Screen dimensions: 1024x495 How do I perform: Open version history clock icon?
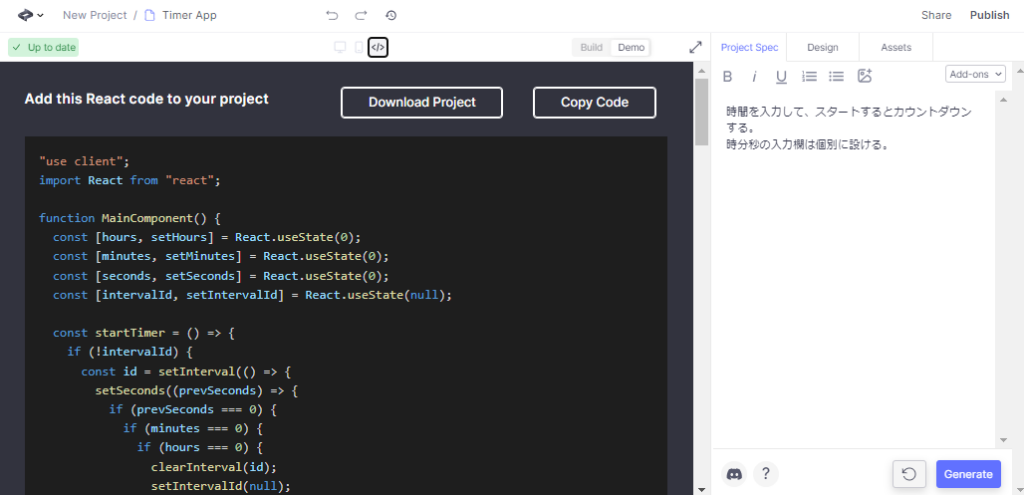[x=391, y=16]
